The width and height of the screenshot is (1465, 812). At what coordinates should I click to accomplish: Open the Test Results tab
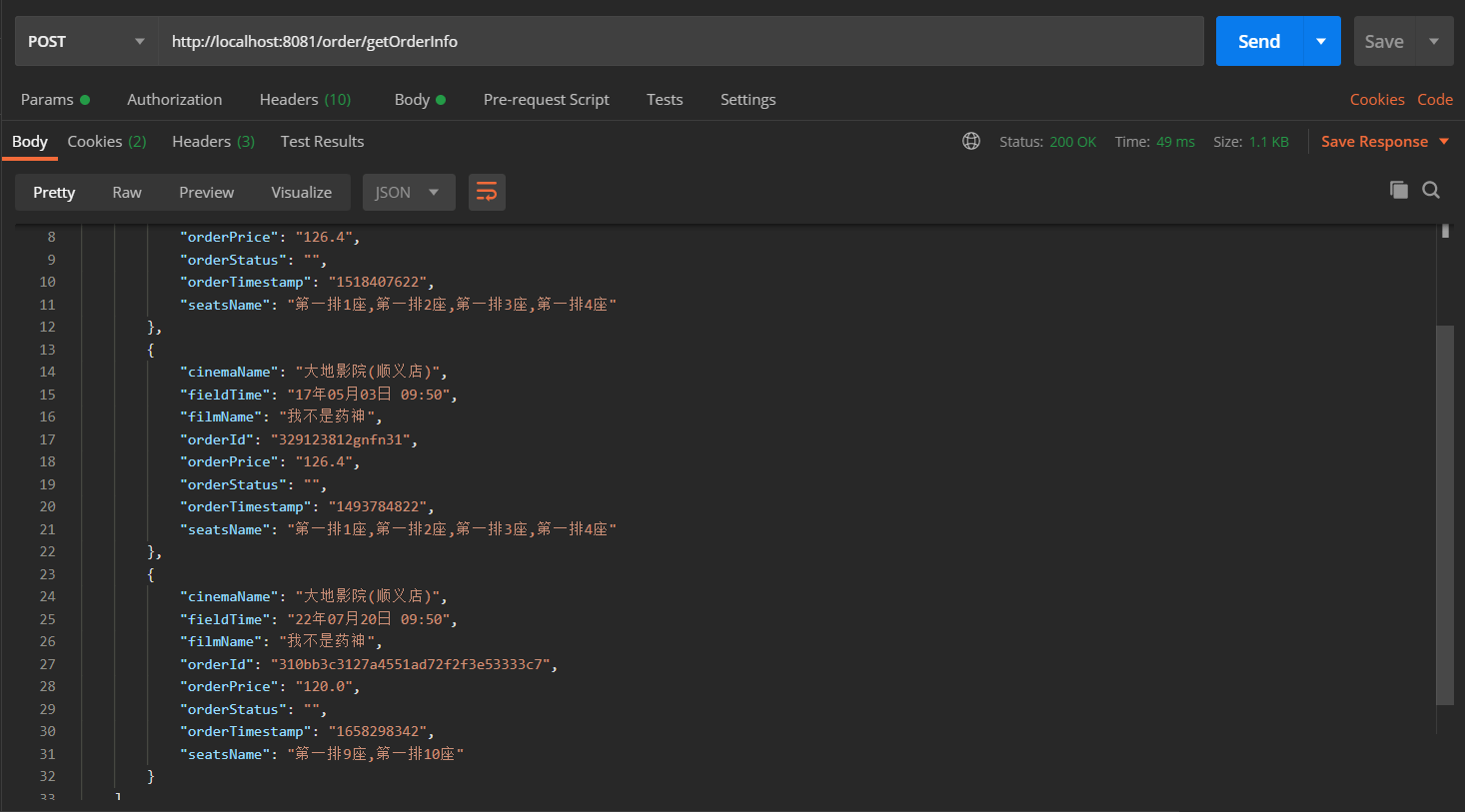point(322,141)
